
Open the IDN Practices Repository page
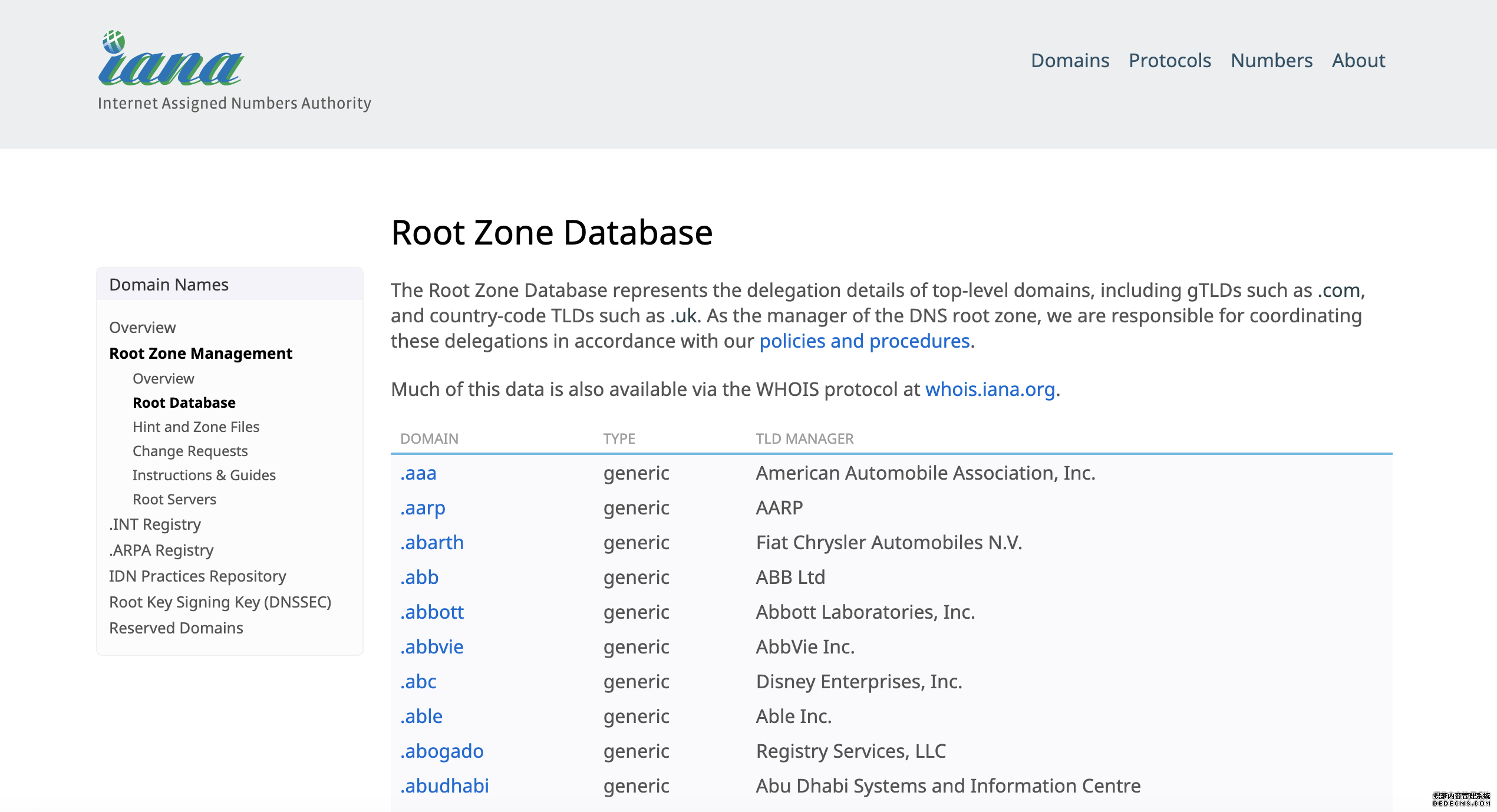pos(197,576)
